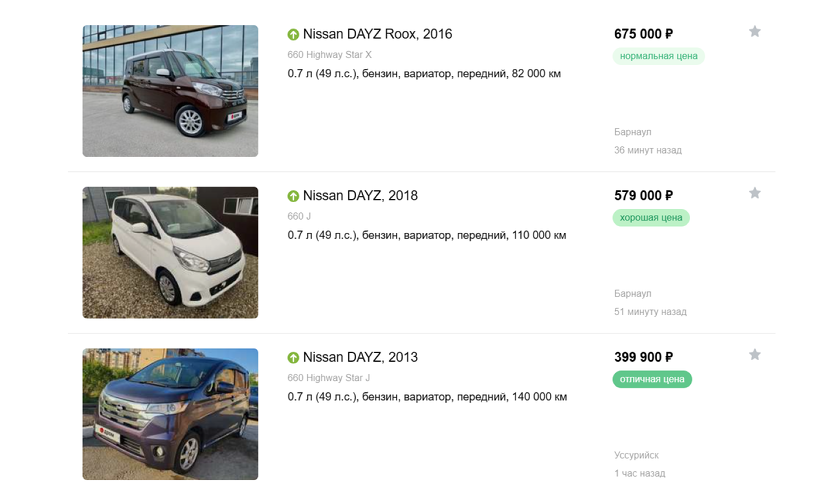The image size is (817, 490).
Task: Open the brown Nissan DAYZ Roox photo
Action: [x=170, y=91]
